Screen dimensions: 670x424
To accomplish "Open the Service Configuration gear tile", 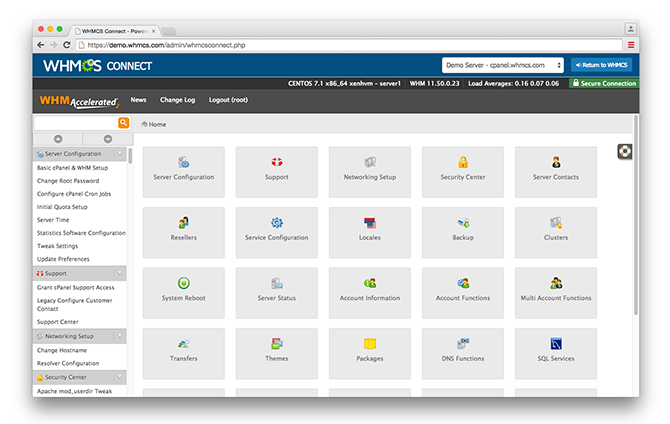I will pyautogui.click(x=276, y=233).
